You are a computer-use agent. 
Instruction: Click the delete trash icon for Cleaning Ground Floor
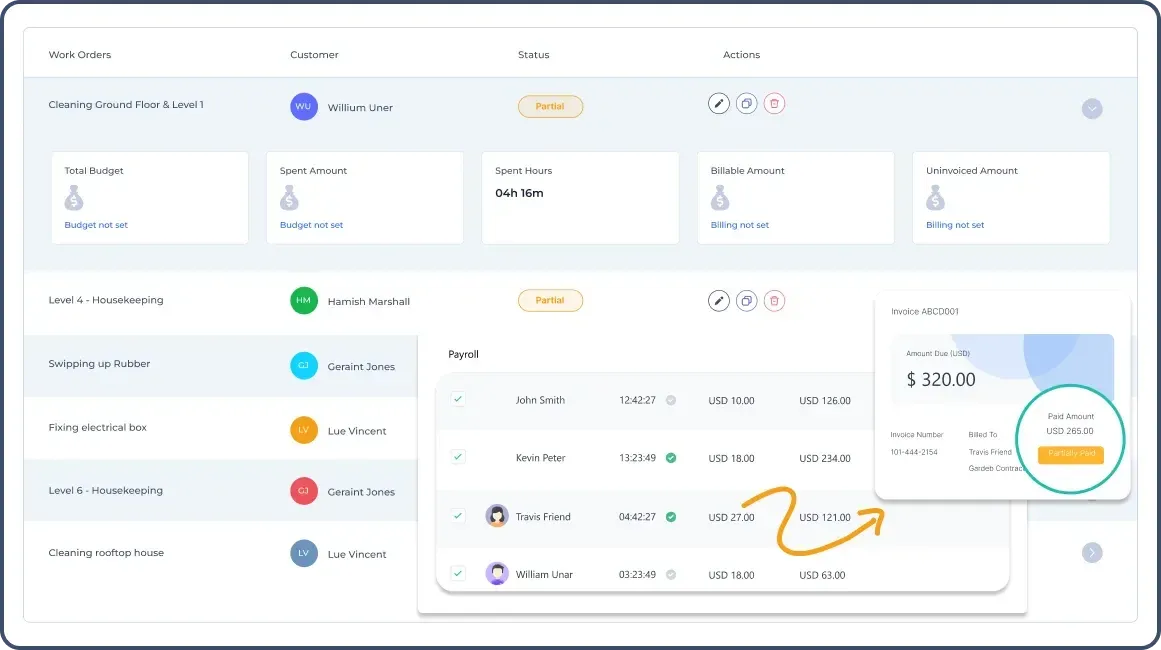click(x=775, y=102)
